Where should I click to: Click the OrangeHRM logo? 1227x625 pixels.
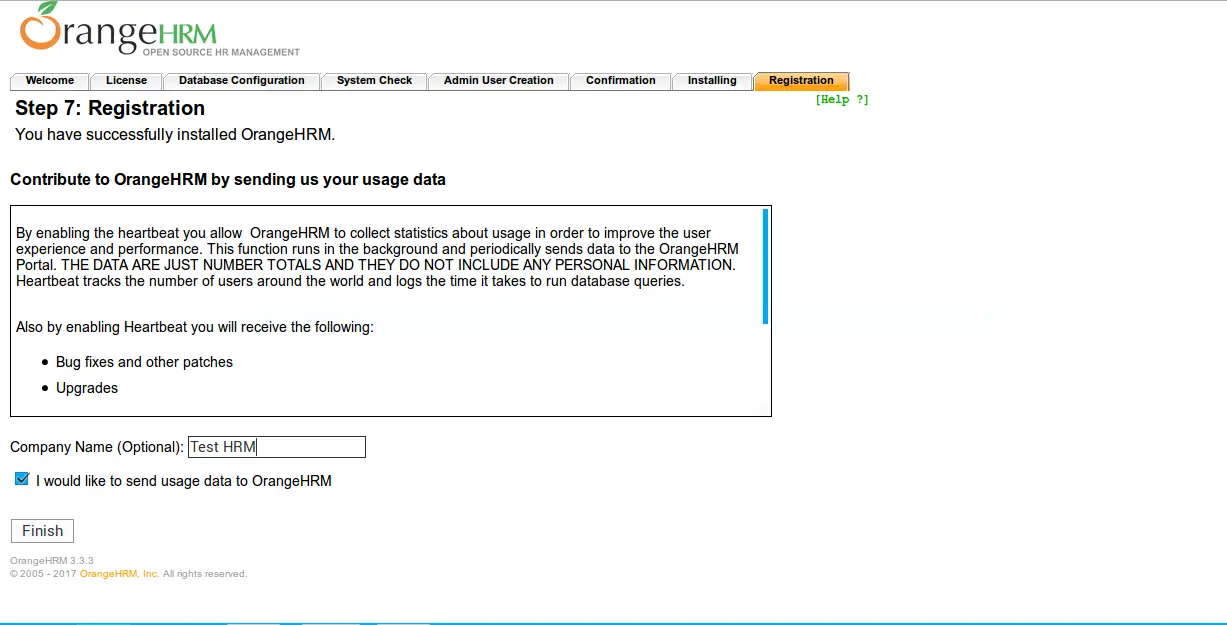click(159, 30)
